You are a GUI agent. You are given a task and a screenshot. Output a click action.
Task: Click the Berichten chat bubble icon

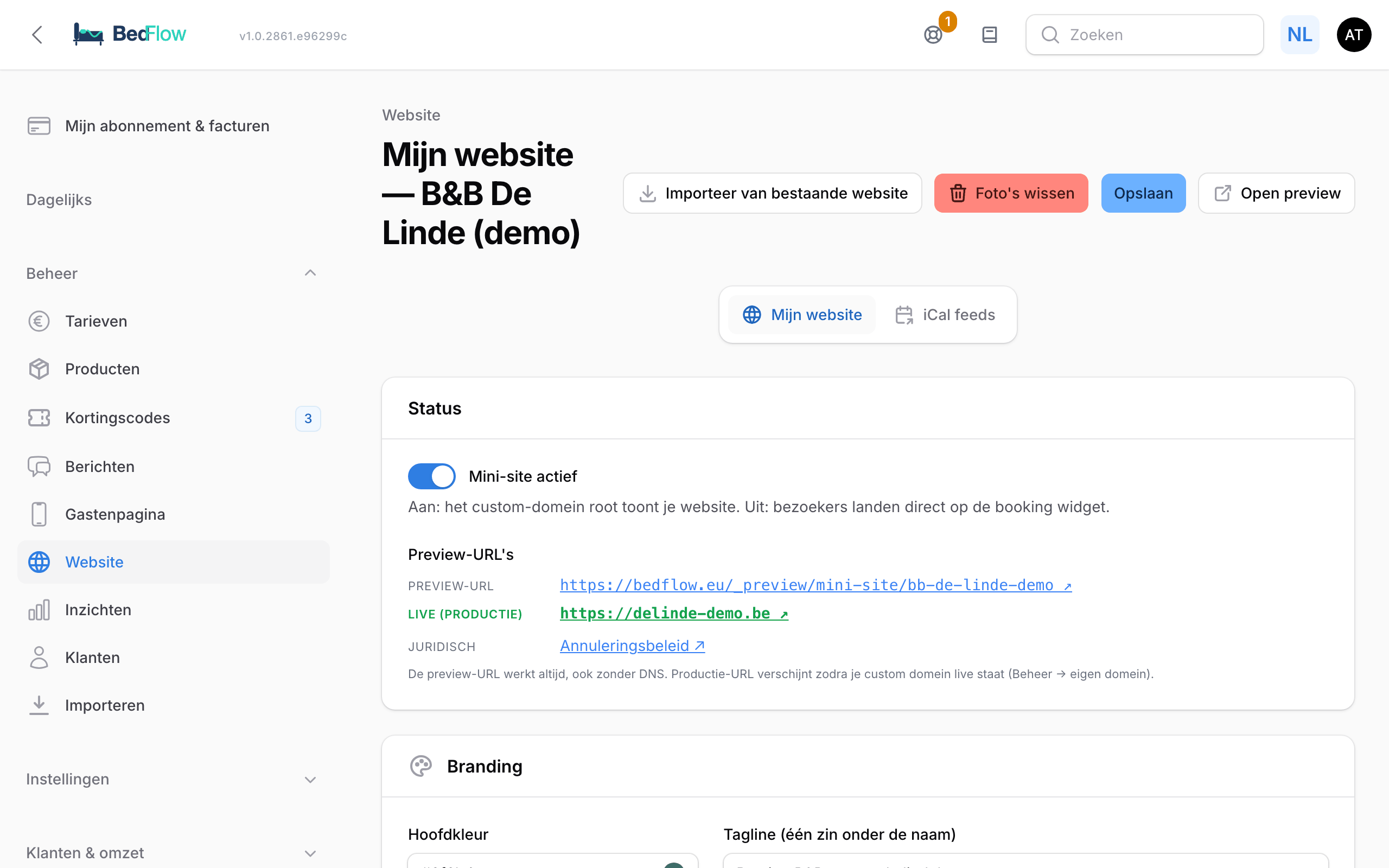(x=39, y=467)
